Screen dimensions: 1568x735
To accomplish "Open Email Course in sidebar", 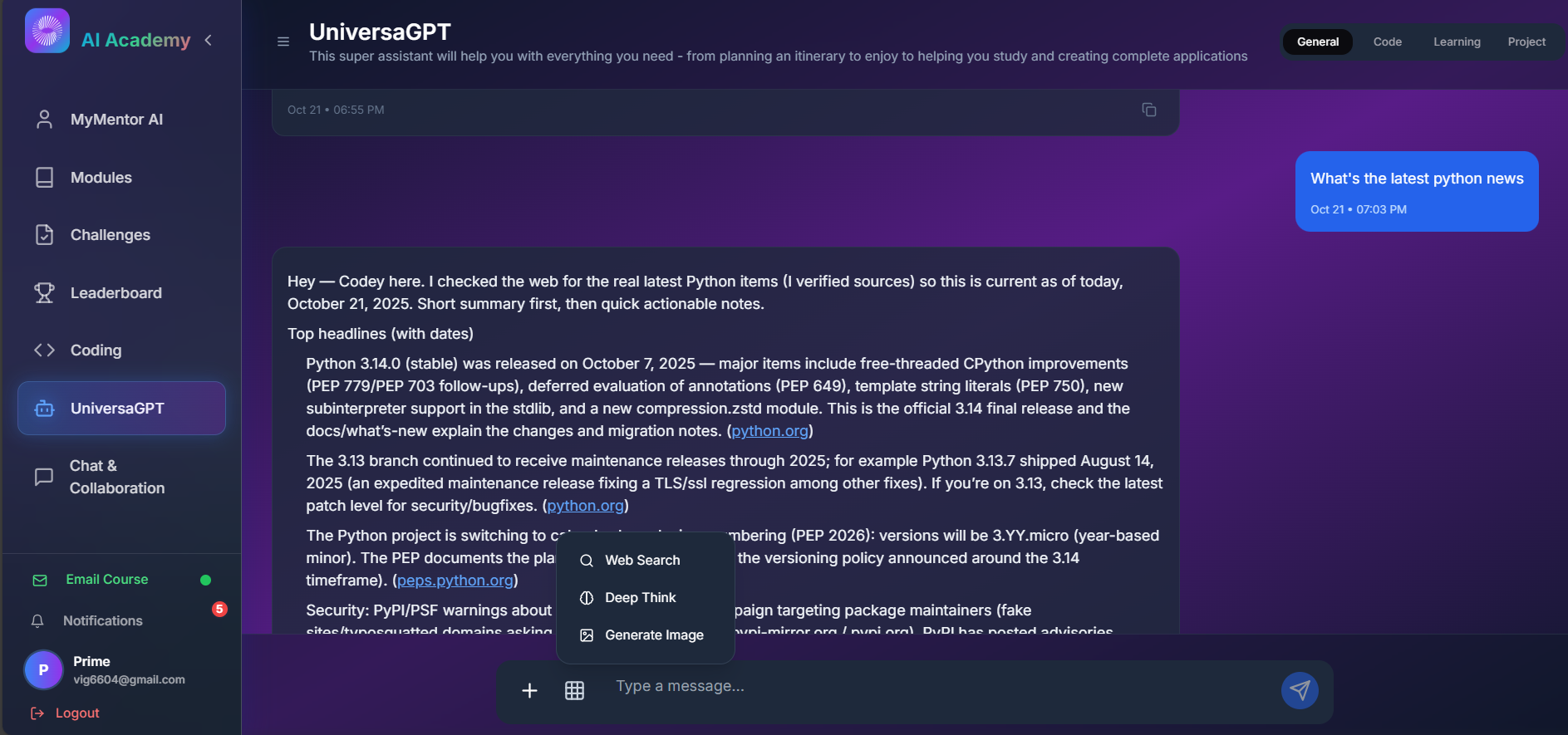I will click(x=106, y=580).
